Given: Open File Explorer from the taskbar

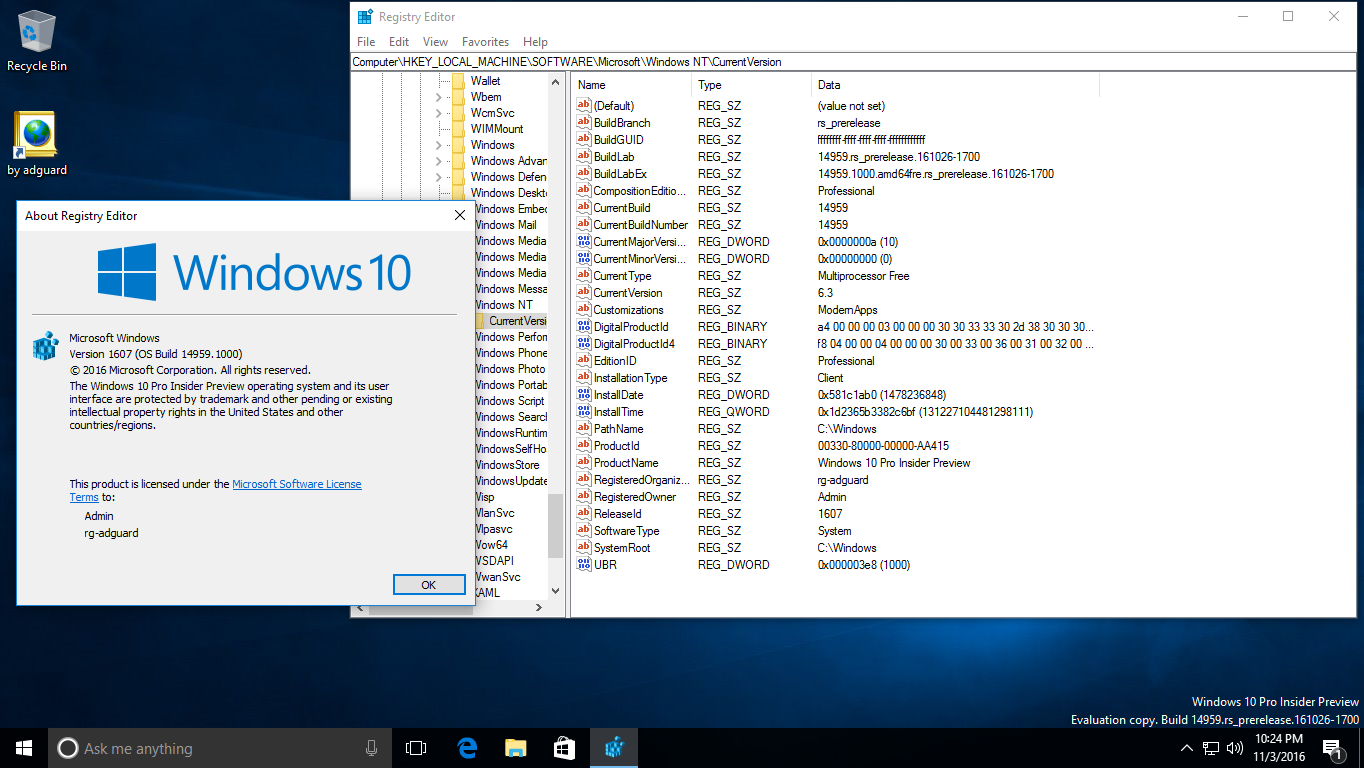Looking at the screenshot, I should coord(515,748).
